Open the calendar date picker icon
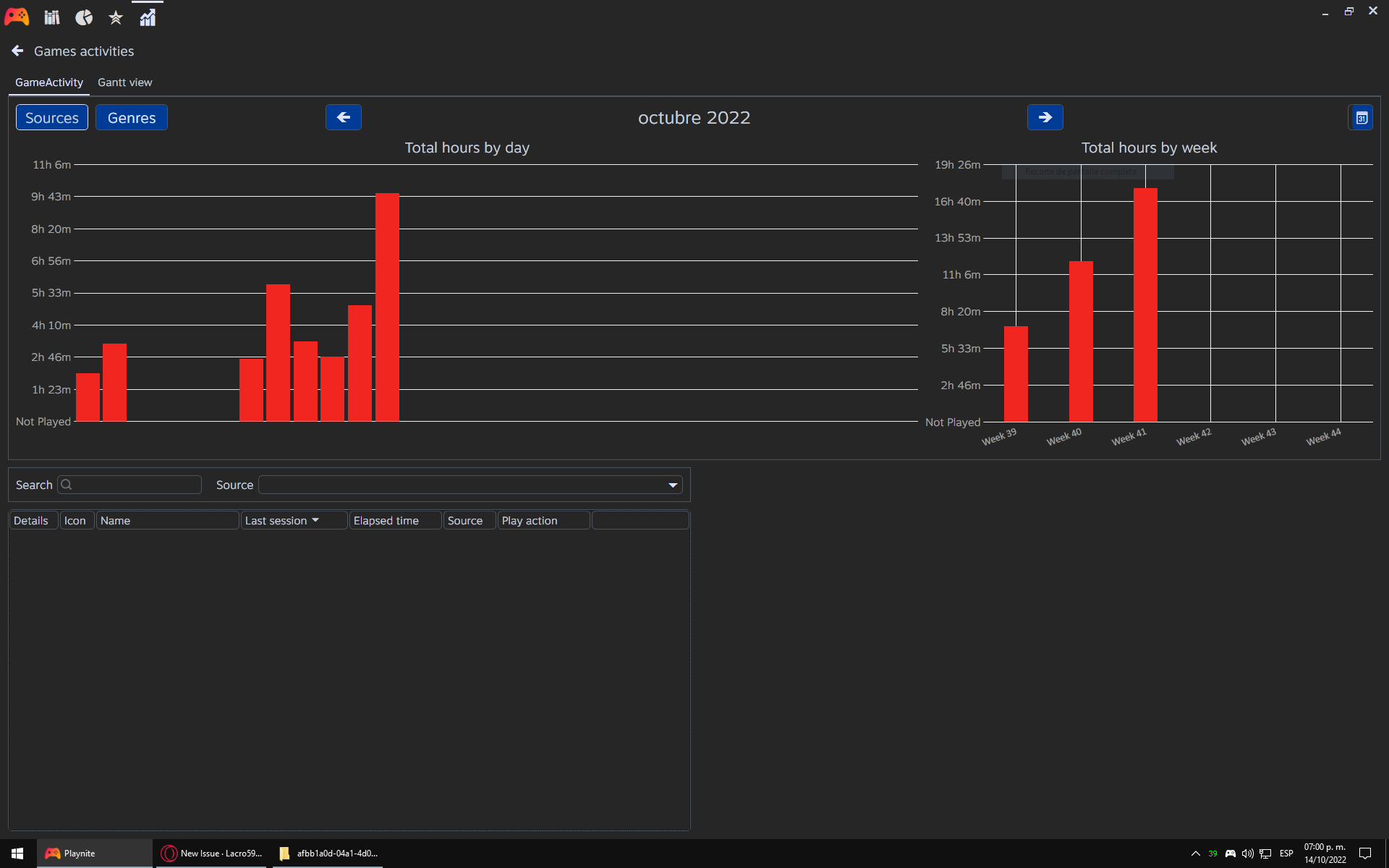This screenshot has width=1389, height=868. tap(1362, 116)
